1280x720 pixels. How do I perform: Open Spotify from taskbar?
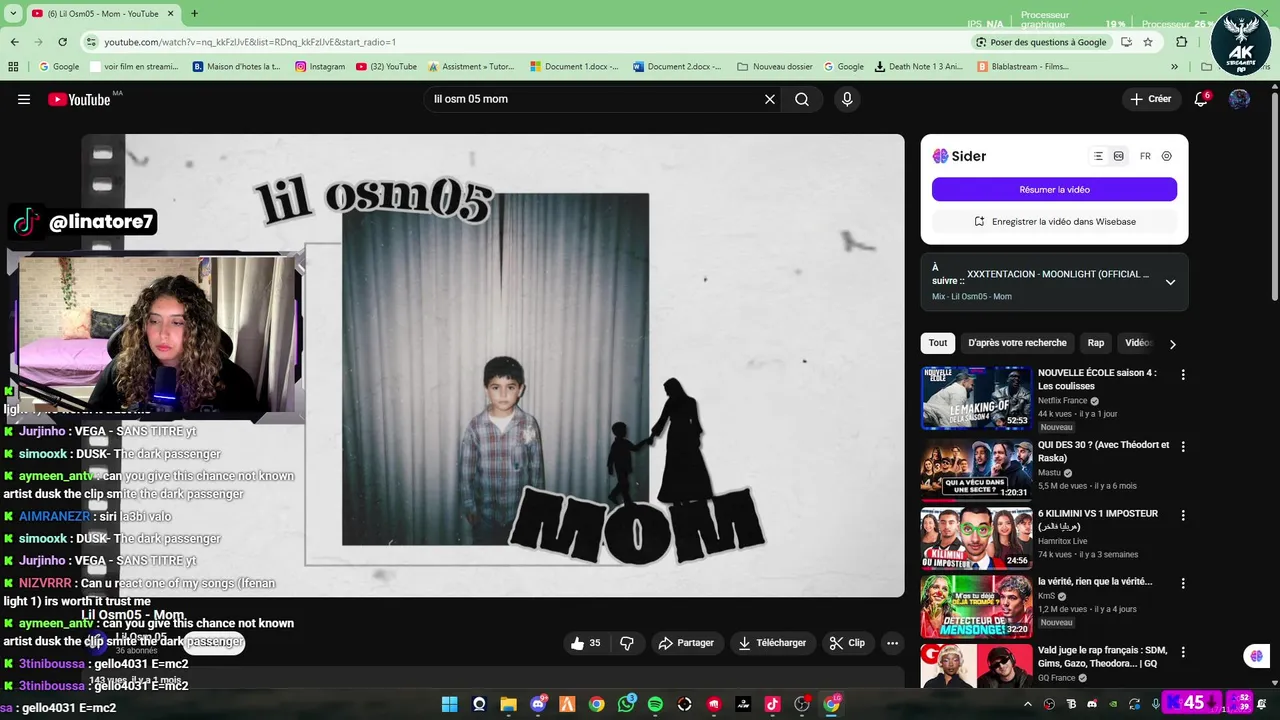(x=655, y=704)
